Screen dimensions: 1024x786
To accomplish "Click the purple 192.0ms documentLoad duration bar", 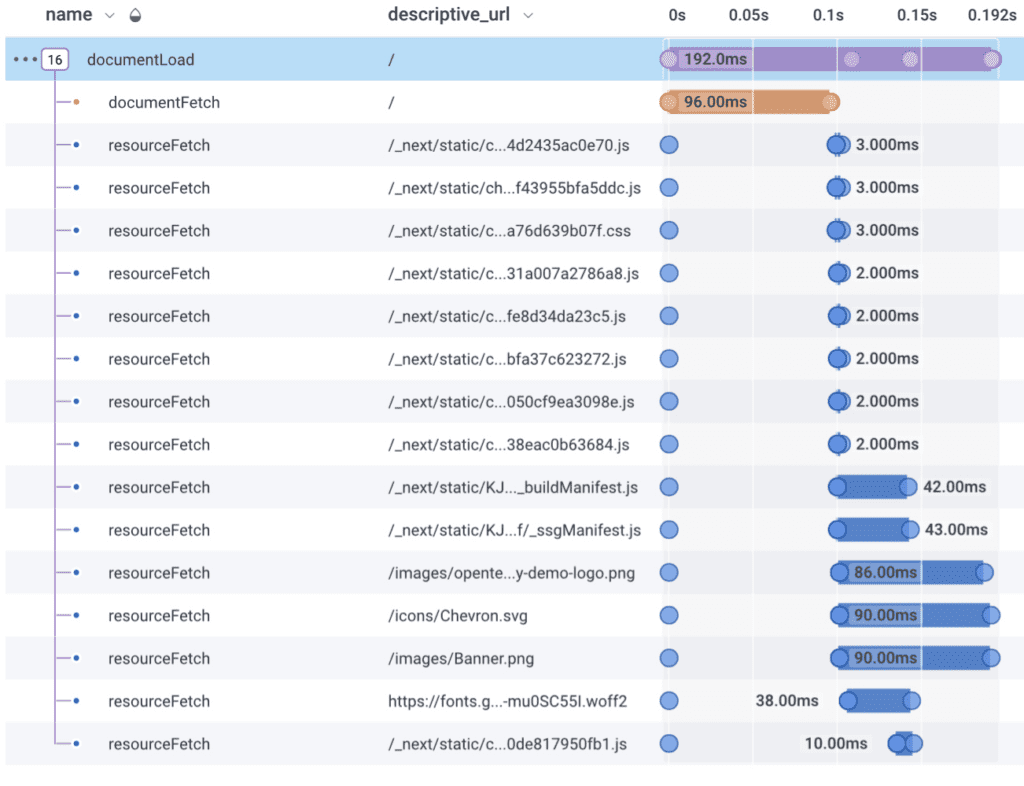I will [x=830, y=60].
